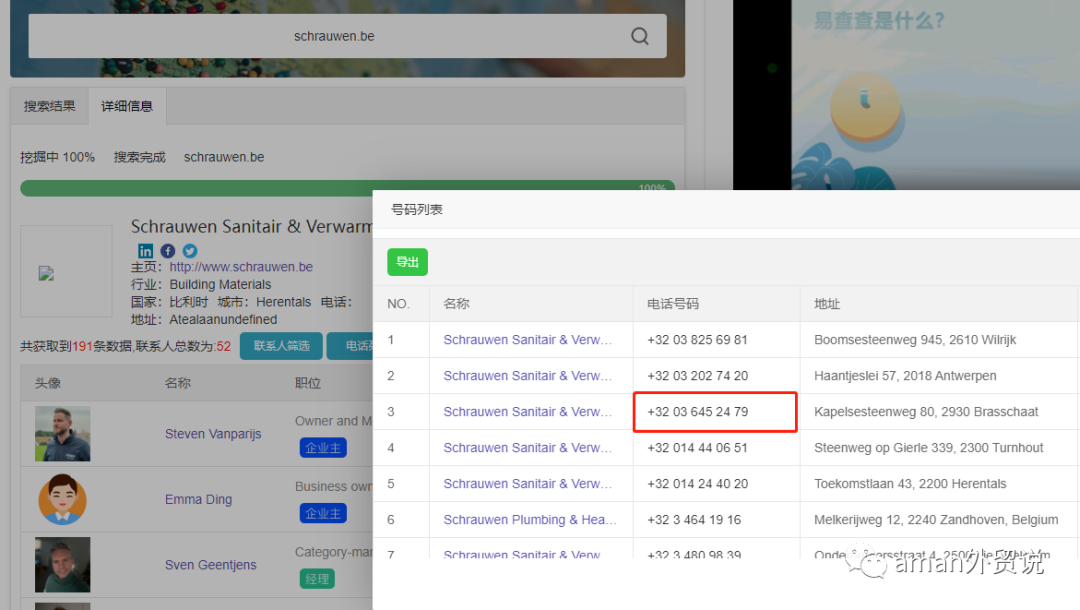This screenshot has height=610, width=1080.
Task: Open Schrauwen link in row 3
Action: (x=528, y=411)
